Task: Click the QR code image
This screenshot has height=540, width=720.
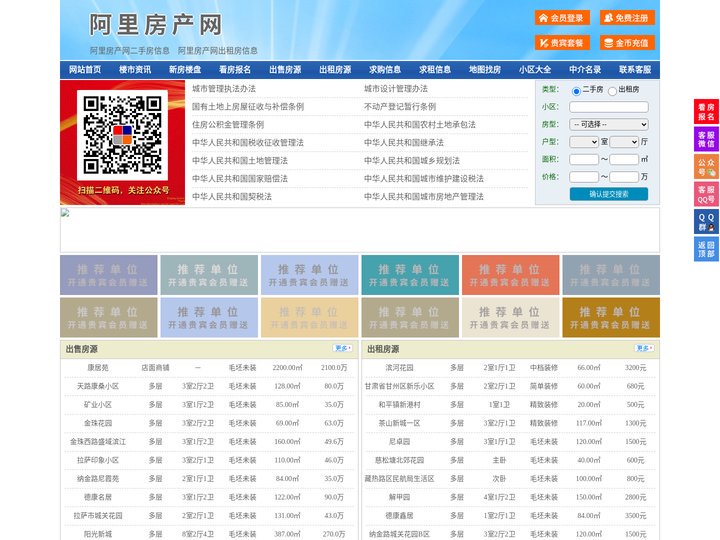Action: (x=123, y=135)
